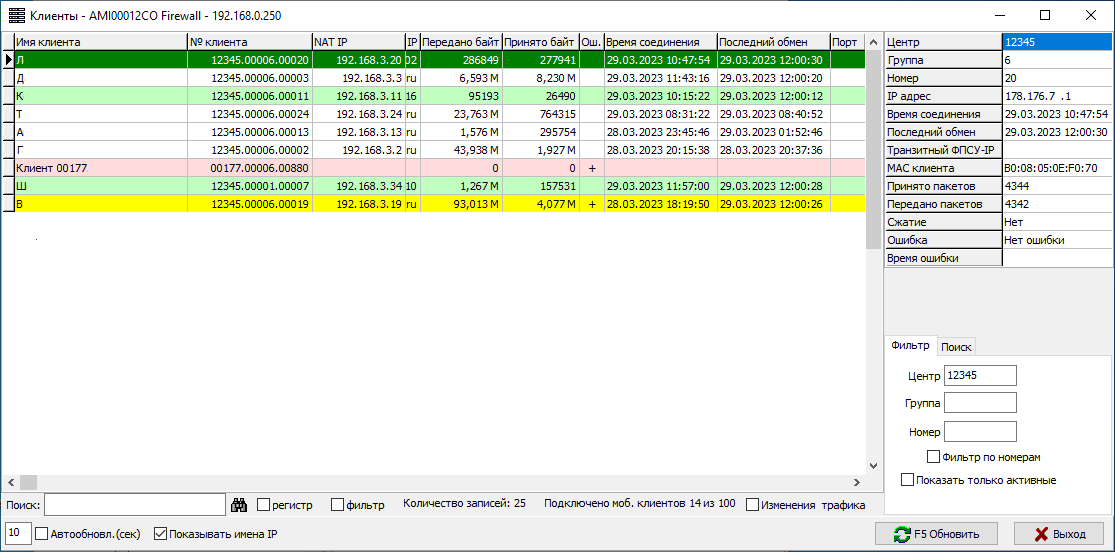Screen dimensions: 1115x552
Task: Click the left arrow of the horizontal scrollbar
Action: pyautogui.click(x=10, y=482)
